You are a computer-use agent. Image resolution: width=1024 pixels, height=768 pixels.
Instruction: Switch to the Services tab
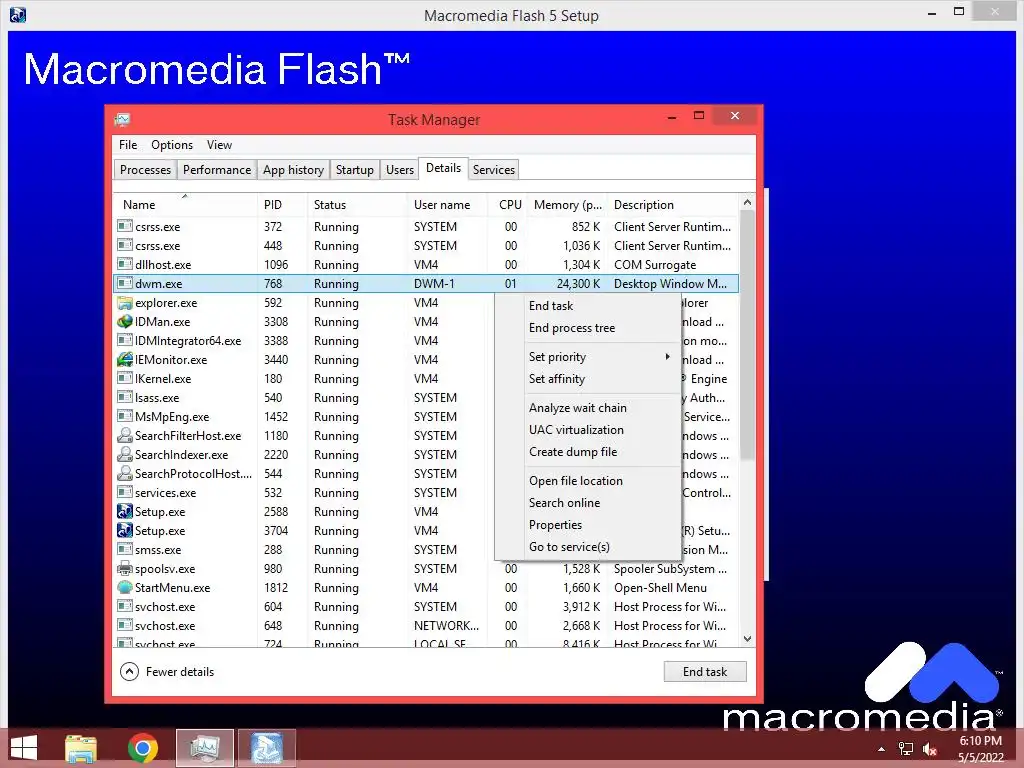494,170
